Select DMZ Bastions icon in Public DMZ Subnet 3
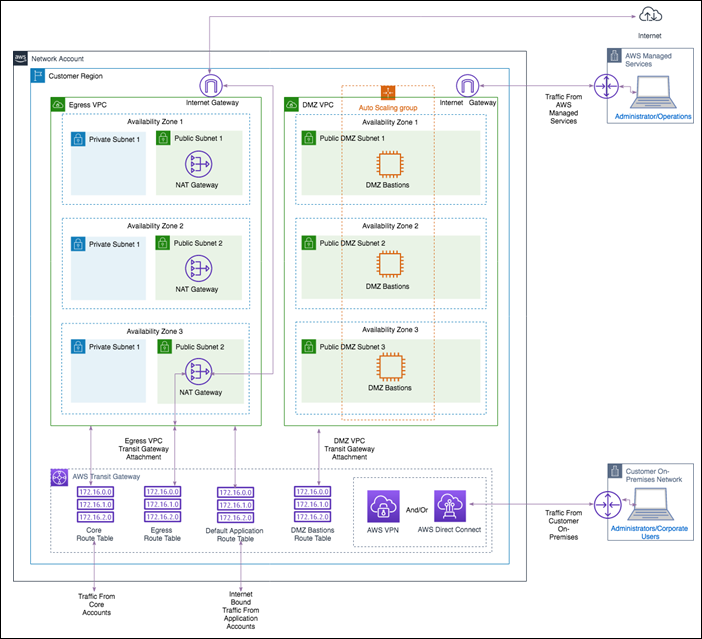Viewport: 702px width, 639px height. 388,368
